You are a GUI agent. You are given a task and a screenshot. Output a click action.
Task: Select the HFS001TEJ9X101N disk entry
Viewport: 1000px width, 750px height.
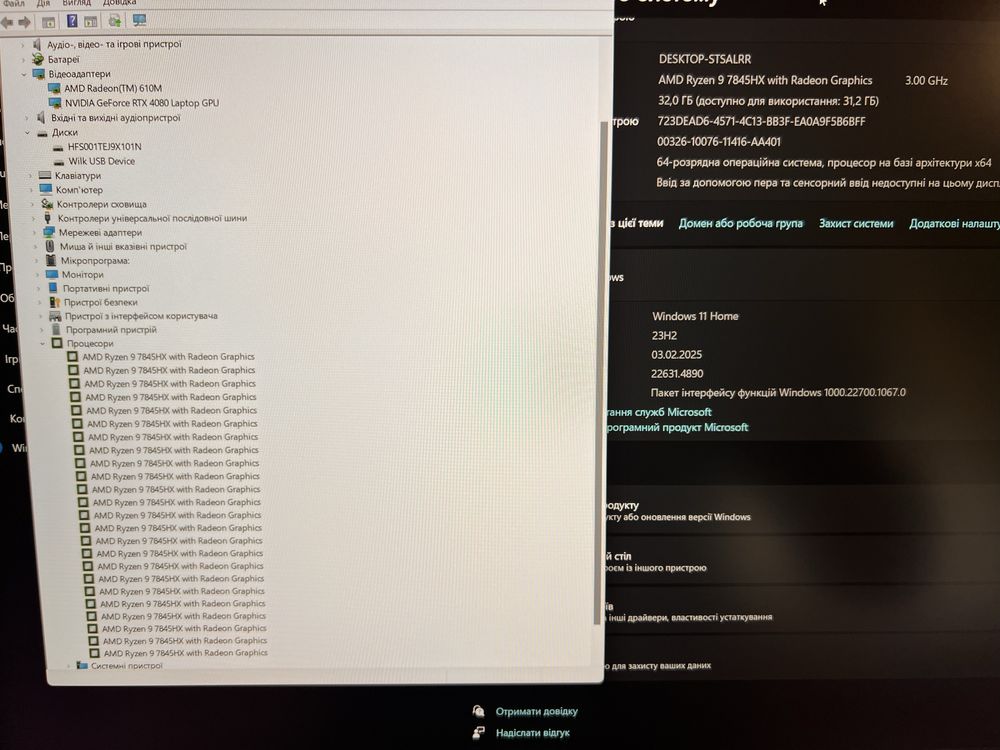[x=105, y=147]
